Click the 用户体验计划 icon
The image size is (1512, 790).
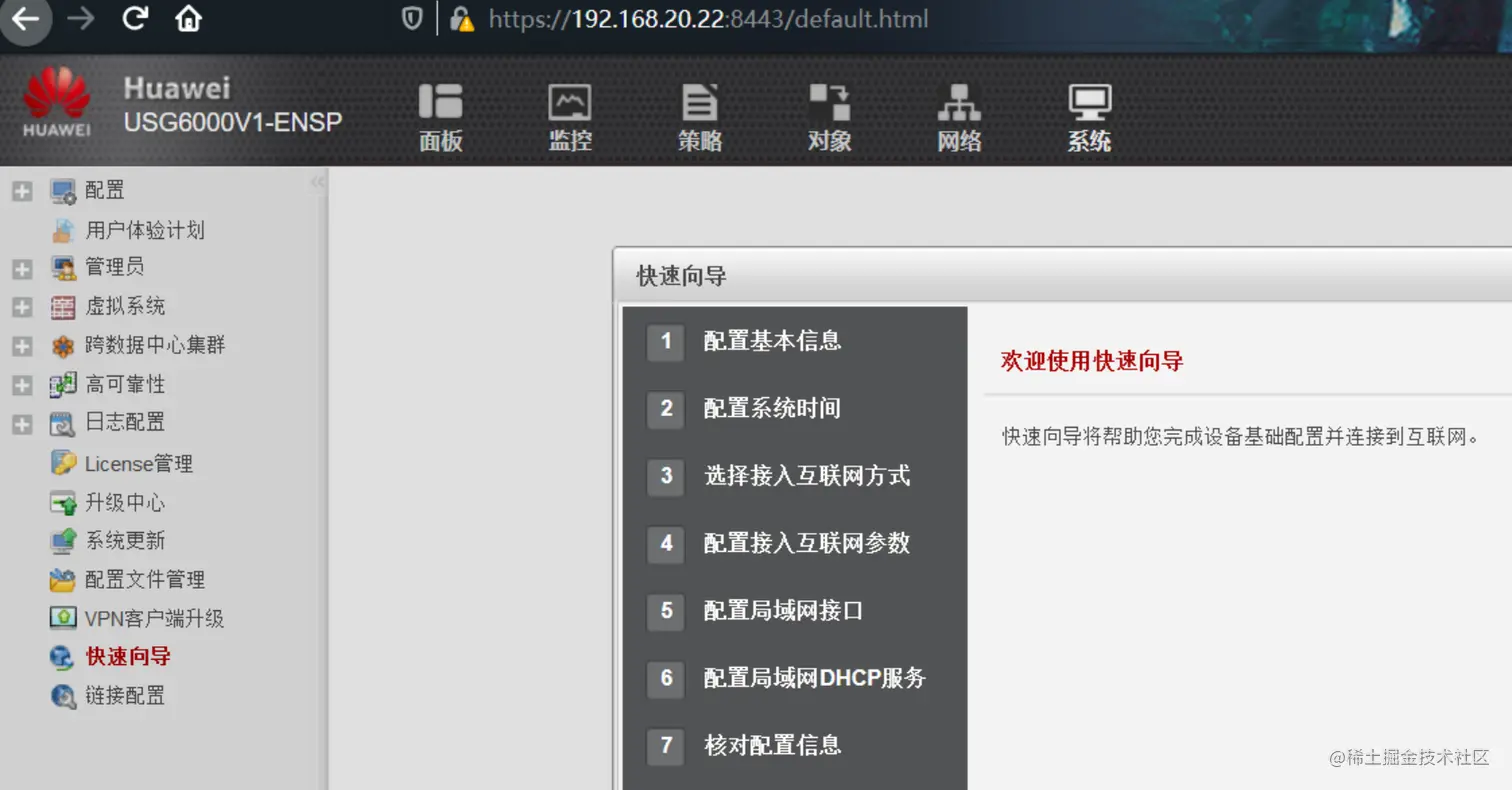coord(63,230)
